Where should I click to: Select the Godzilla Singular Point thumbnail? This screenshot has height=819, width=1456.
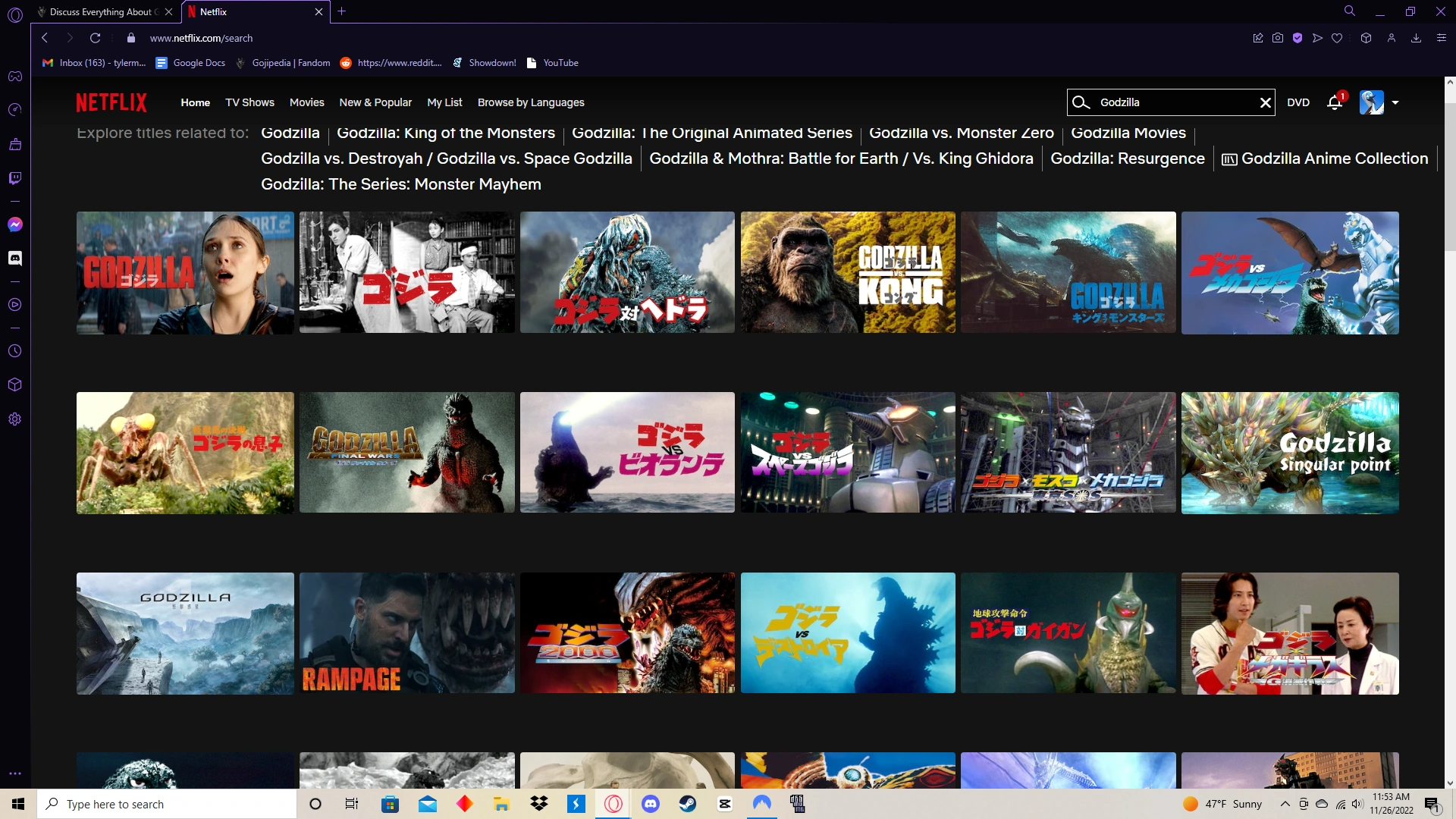(1290, 453)
